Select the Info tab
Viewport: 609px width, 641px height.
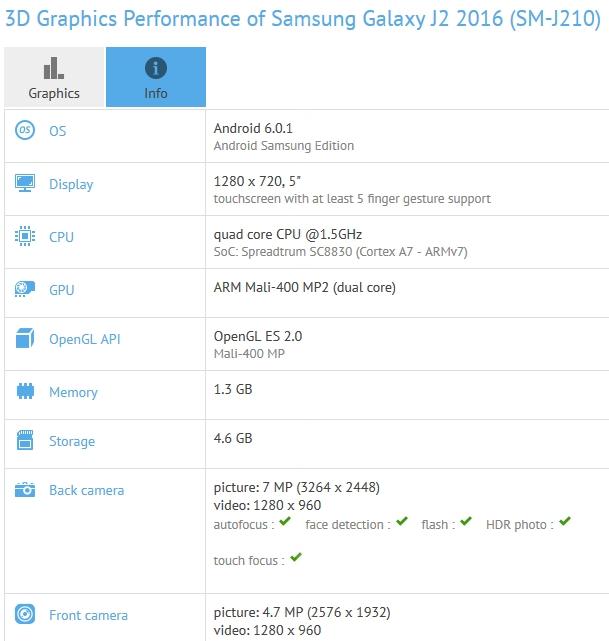(156, 77)
